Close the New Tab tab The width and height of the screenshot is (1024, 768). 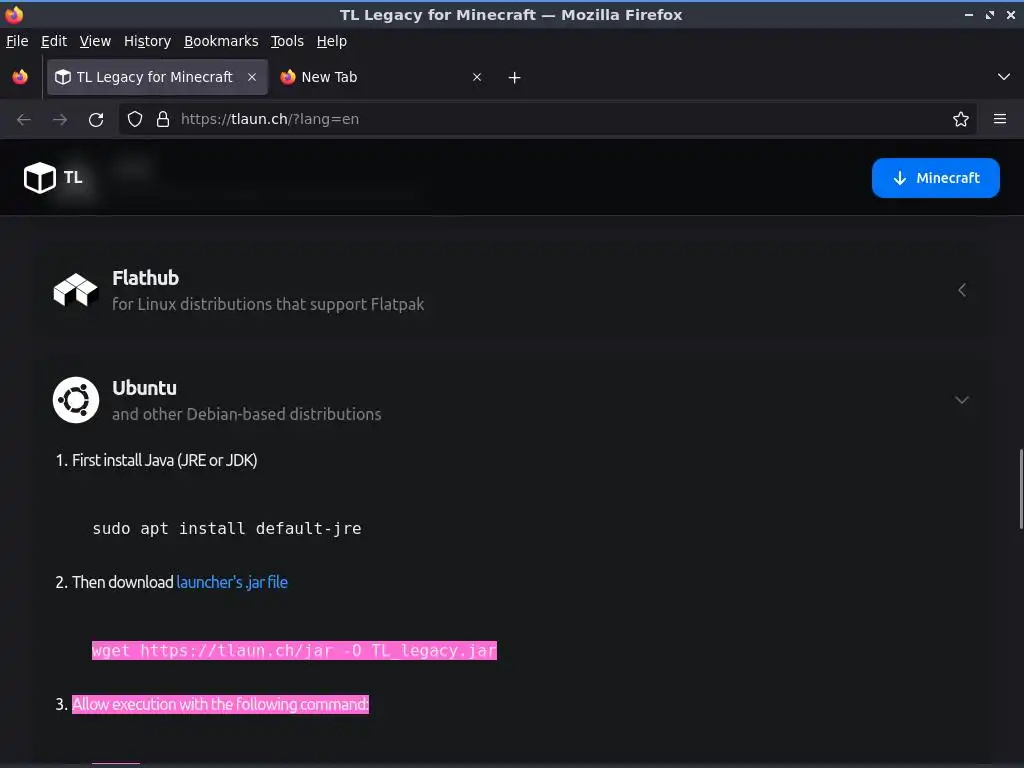(x=477, y=77)
